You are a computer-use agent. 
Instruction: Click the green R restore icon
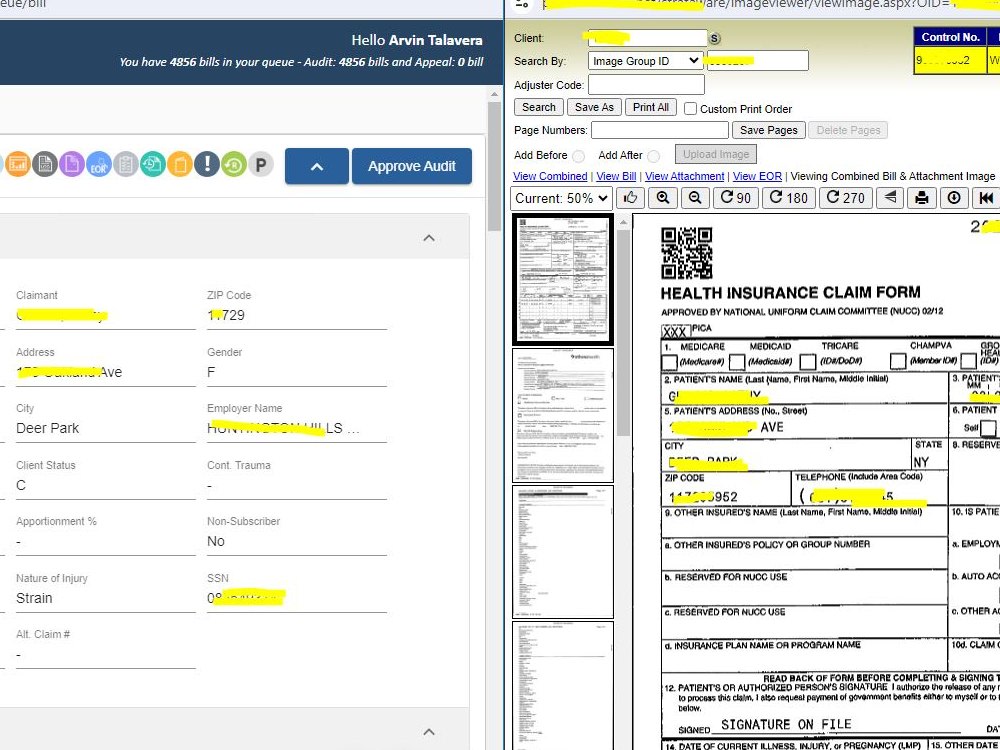click(234, 165)
